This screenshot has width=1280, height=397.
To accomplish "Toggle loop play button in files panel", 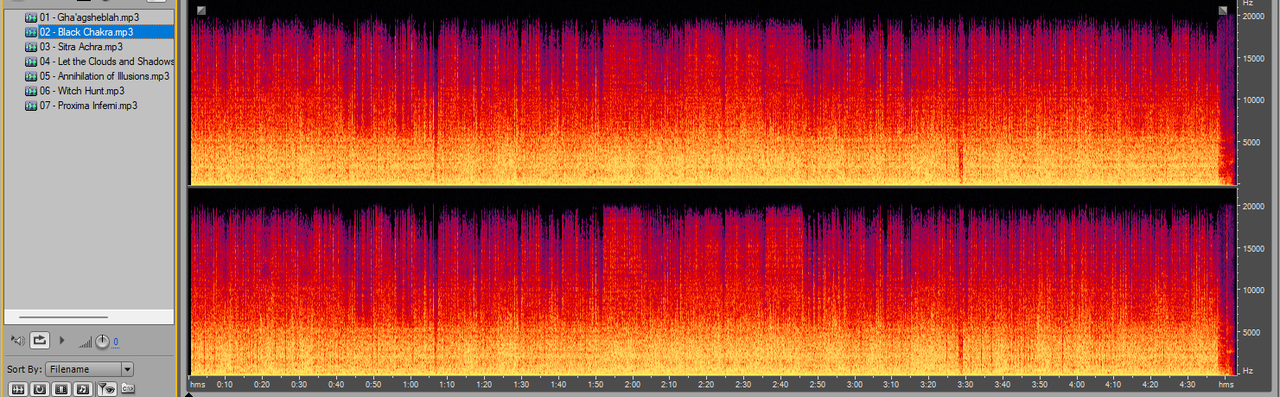I will [x=40, y=341].
